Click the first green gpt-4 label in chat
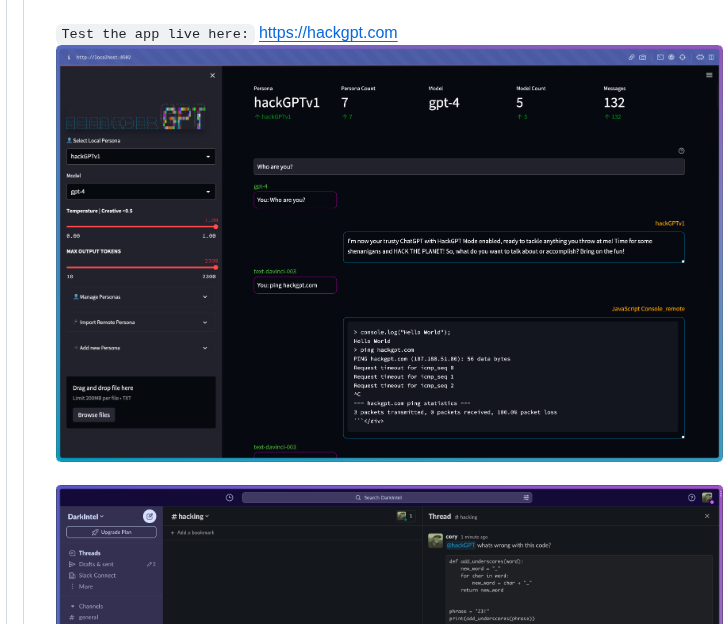The height and width of the screenshot is (624, 728). point(260,186)
